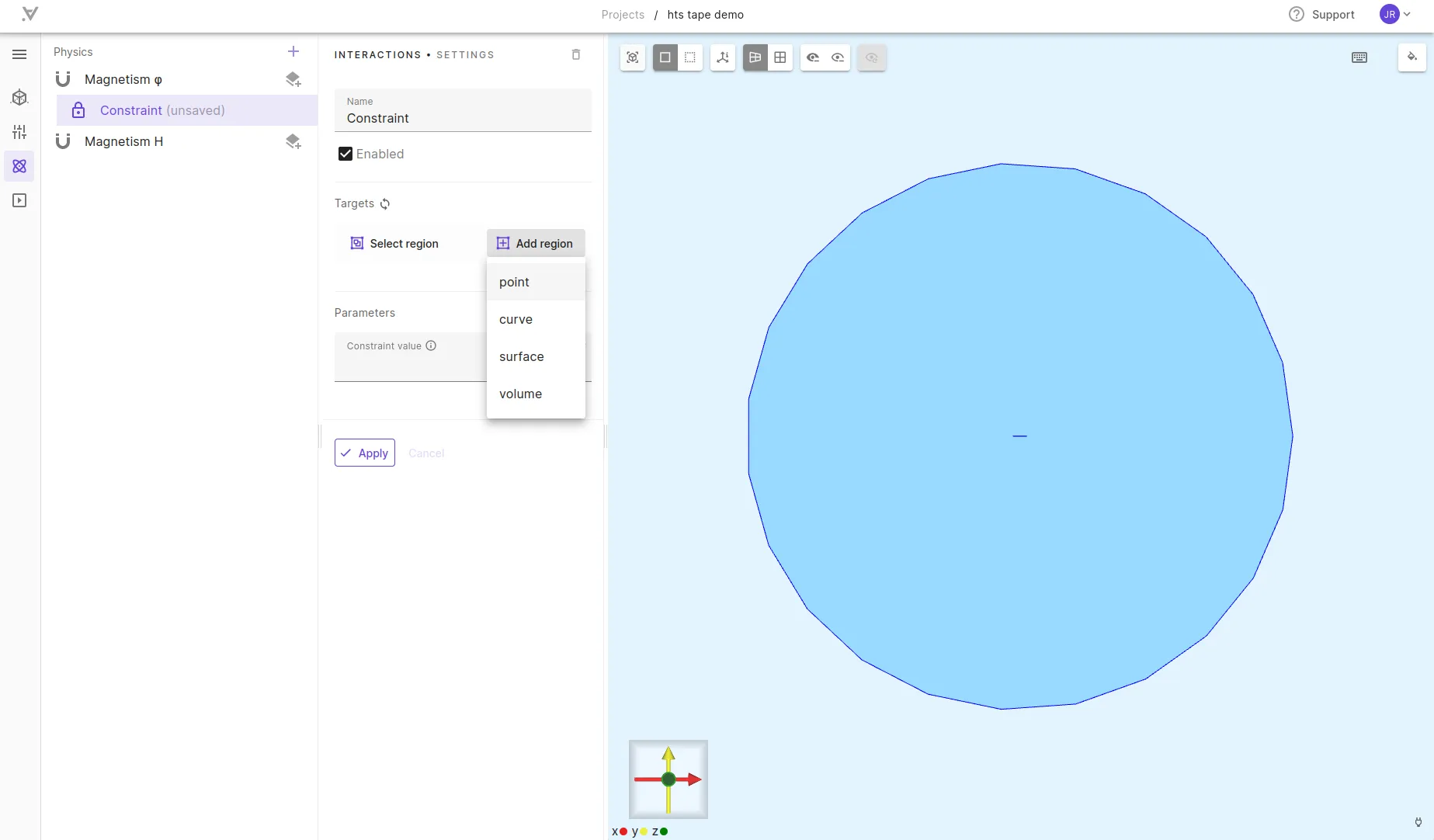1434x840 pixels.
Task: Refresh the Targets list
Action: [x=385, y=203]
